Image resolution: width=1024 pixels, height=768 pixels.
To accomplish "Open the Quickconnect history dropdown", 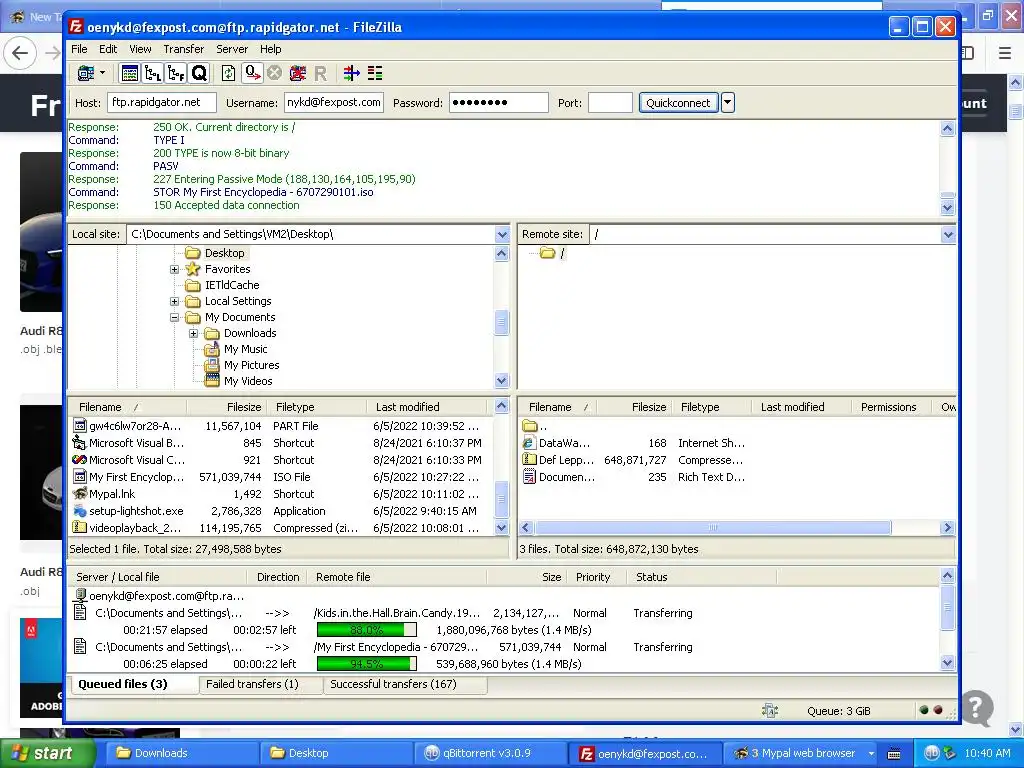I will click(728, 103).
